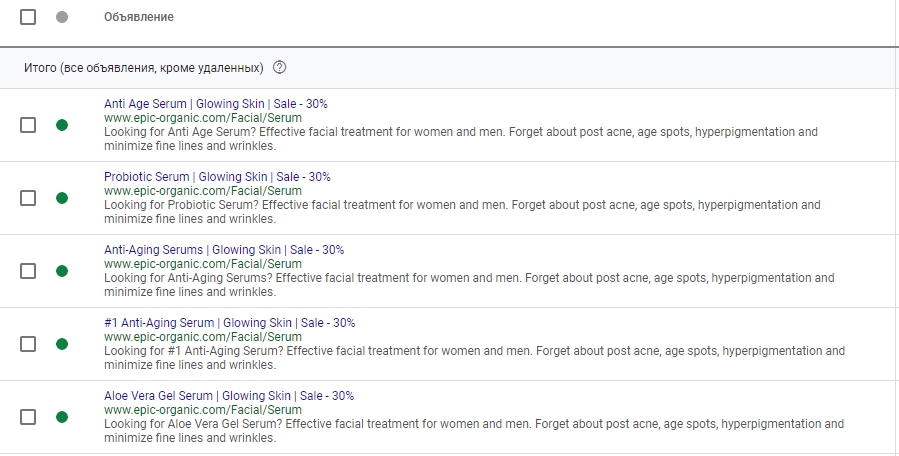The height and width of the screenshot is (456, 899).
Task: Click green status dot for Anti-Aging Serums ad
Action: click(62, 271)
